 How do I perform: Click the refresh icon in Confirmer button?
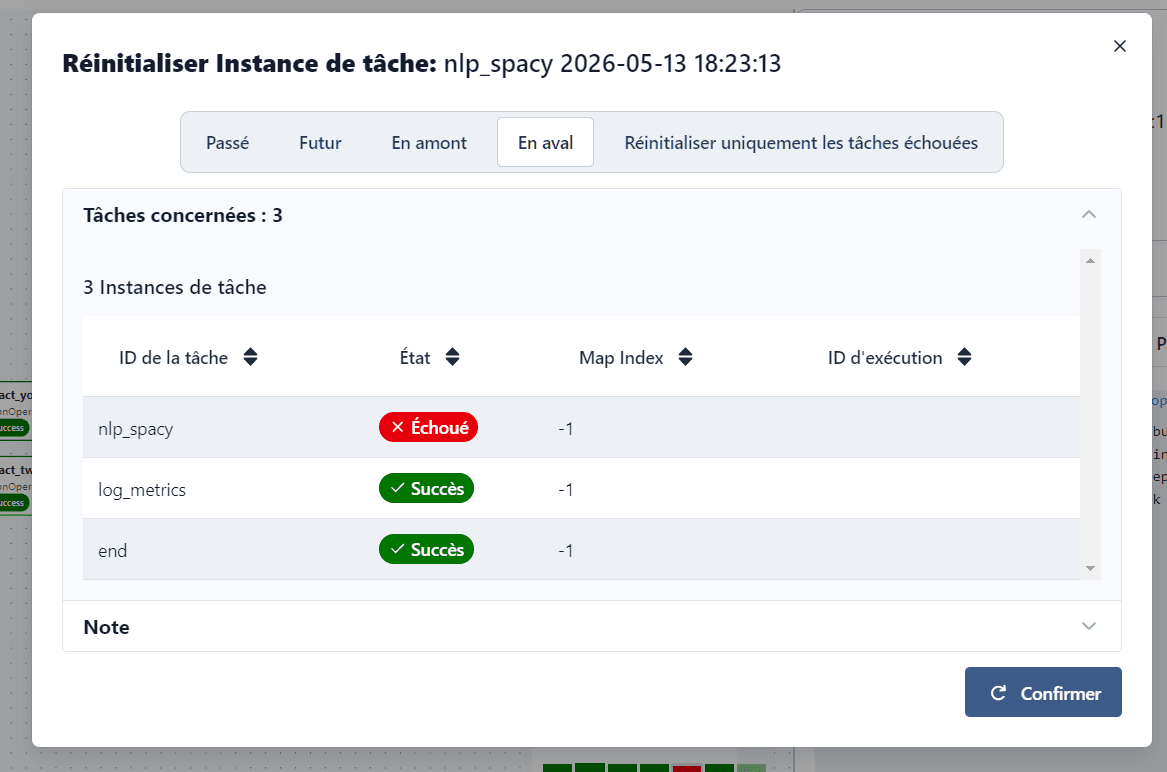[x=999, y=693]
